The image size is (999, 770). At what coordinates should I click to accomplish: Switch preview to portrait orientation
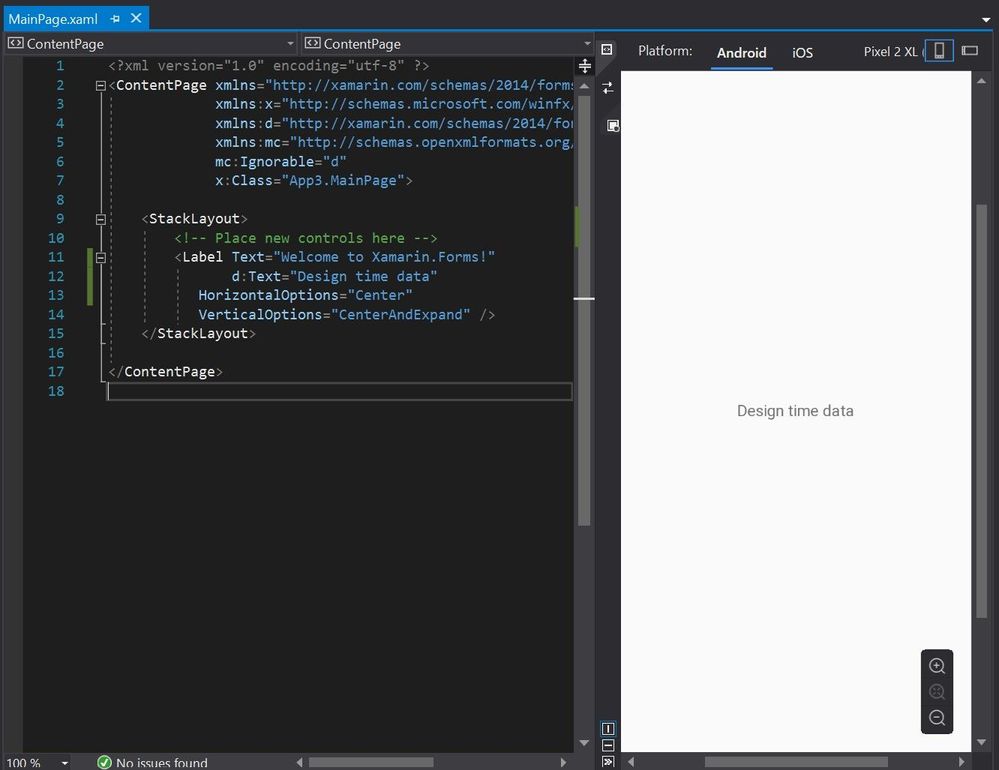939,51
